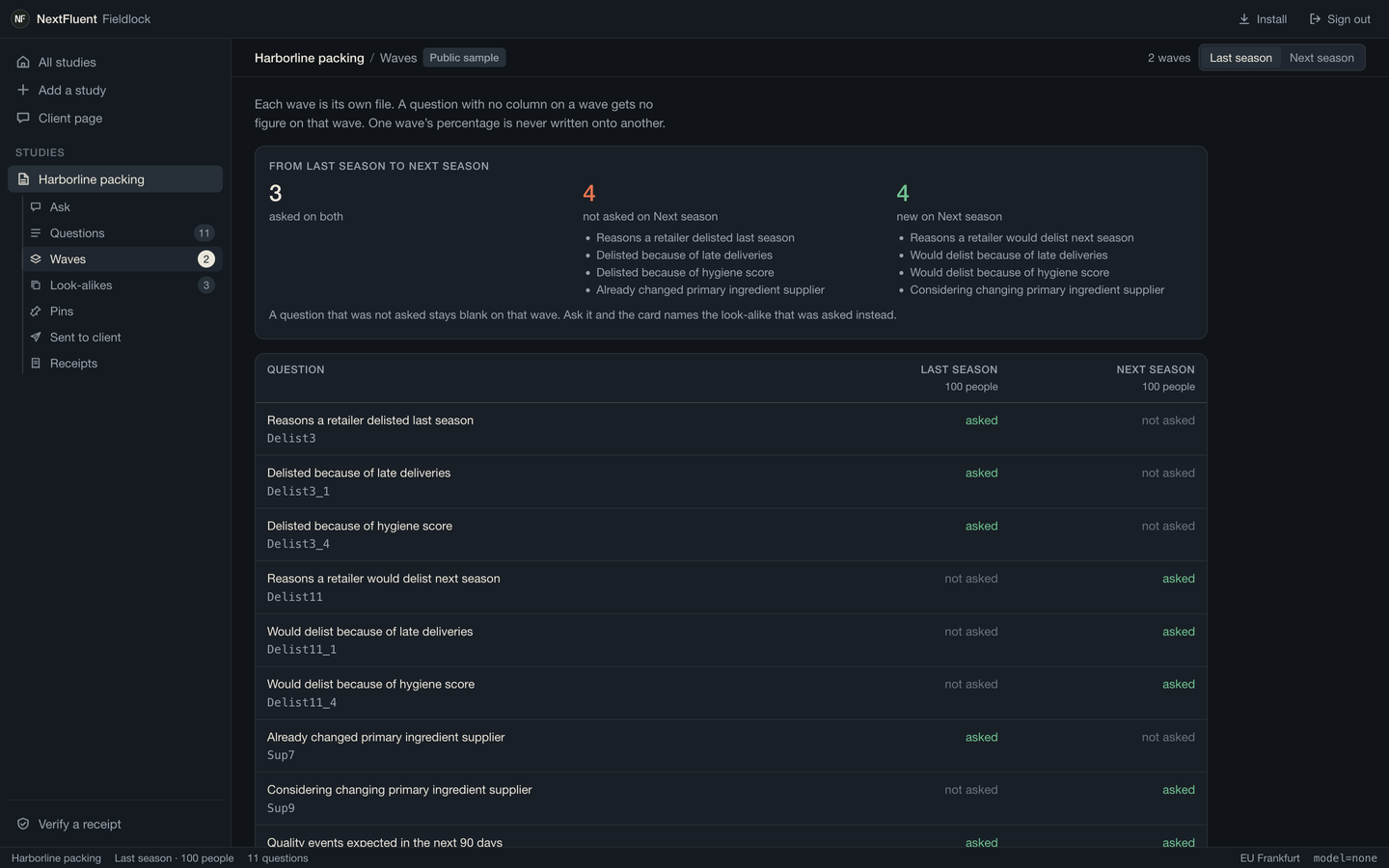Screen dimensions: 1389x868
Task: Click the Add a study label
Action: tap(72, 91)
